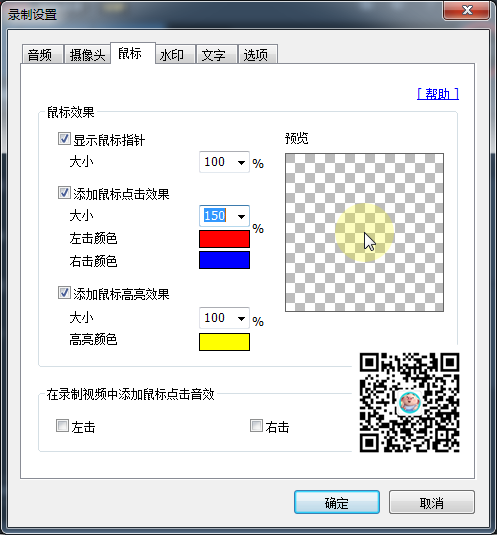Open highlight effect size dropdown
The image size is (497, 535).
point(242,319)
